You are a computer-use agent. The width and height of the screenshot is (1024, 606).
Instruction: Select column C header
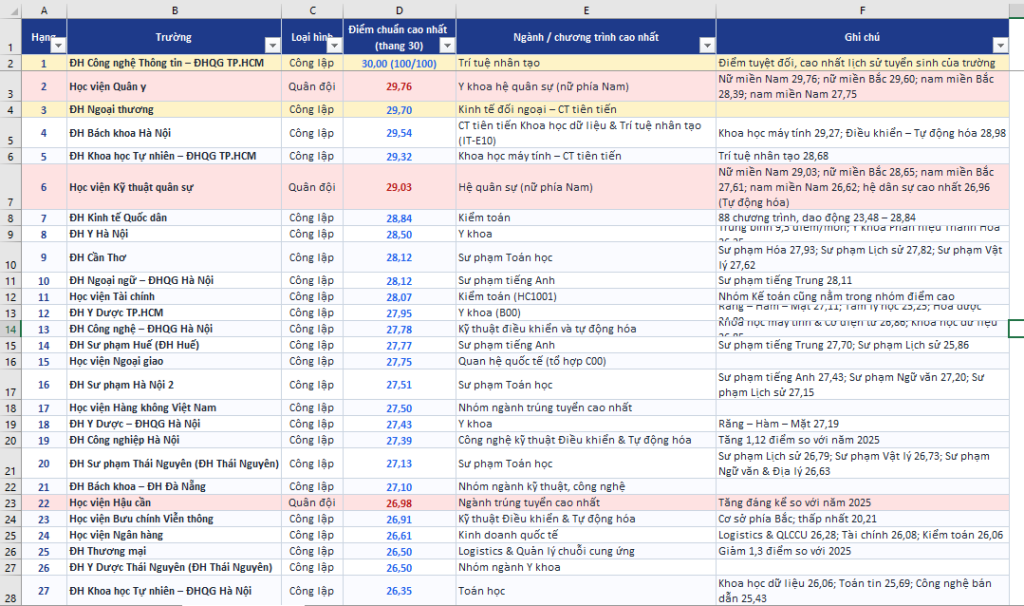tap(312, 10)
